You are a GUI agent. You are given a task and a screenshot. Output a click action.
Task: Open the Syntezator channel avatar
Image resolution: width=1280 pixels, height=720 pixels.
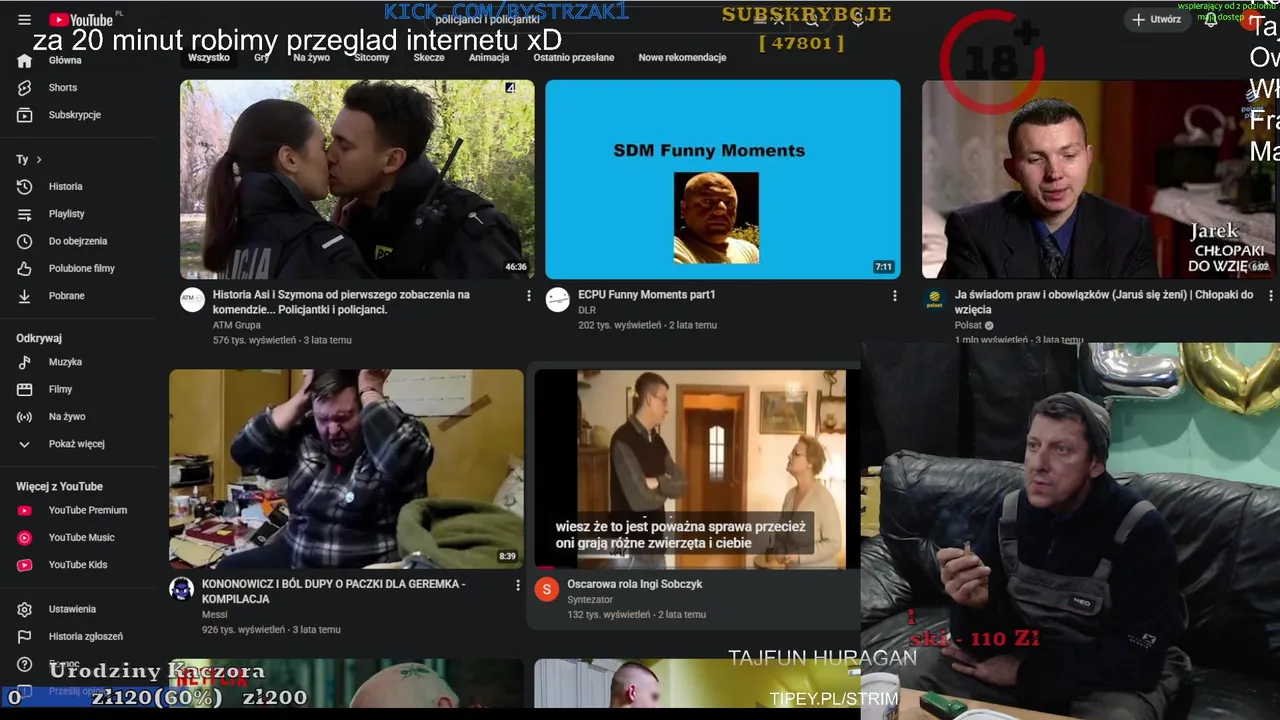546,589
